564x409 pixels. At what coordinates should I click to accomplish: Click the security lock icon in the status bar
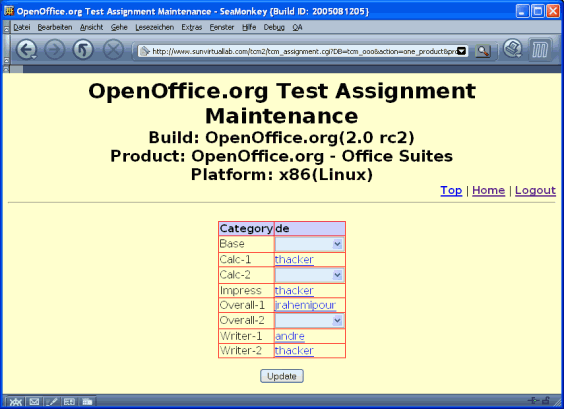point(546,400)
